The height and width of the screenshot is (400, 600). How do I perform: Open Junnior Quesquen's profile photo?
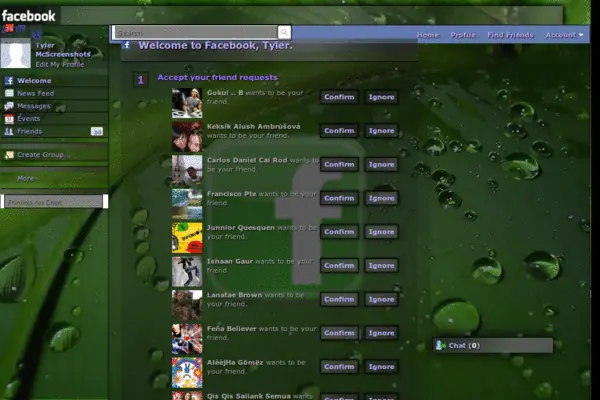pos(187,238)
